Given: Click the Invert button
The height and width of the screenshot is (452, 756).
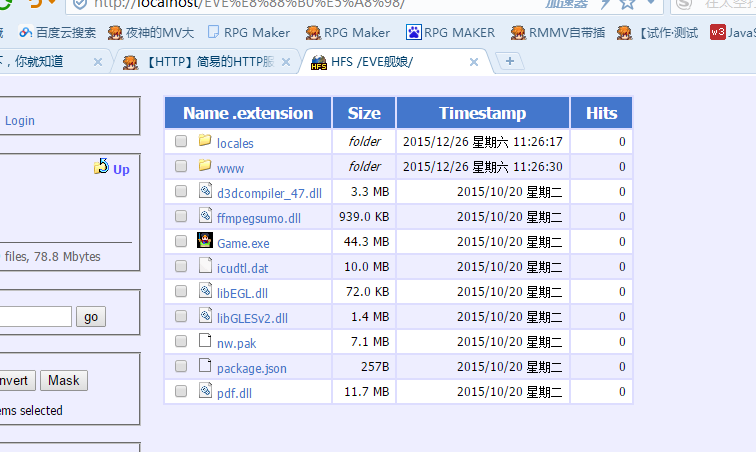Looking at the screenshot, I should [x=15, y=381].
